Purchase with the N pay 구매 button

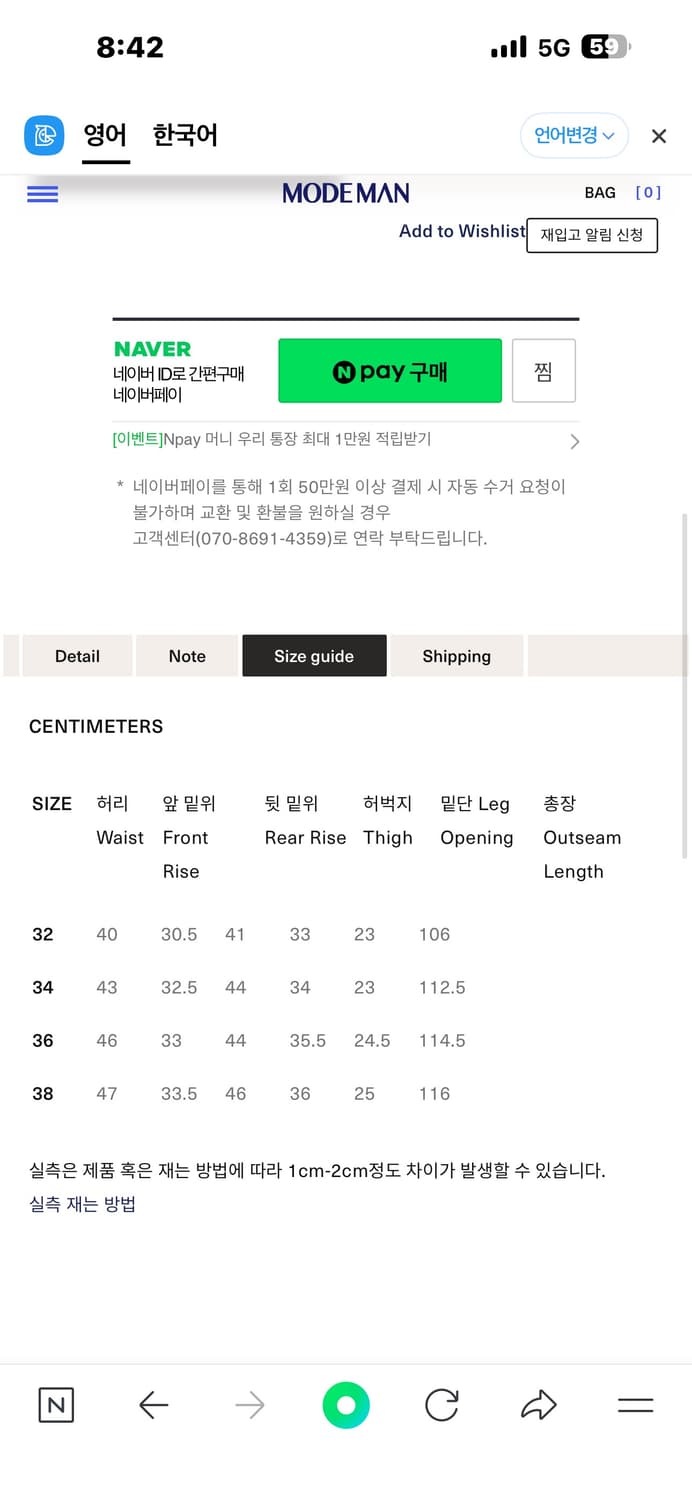tap(390, 370)
